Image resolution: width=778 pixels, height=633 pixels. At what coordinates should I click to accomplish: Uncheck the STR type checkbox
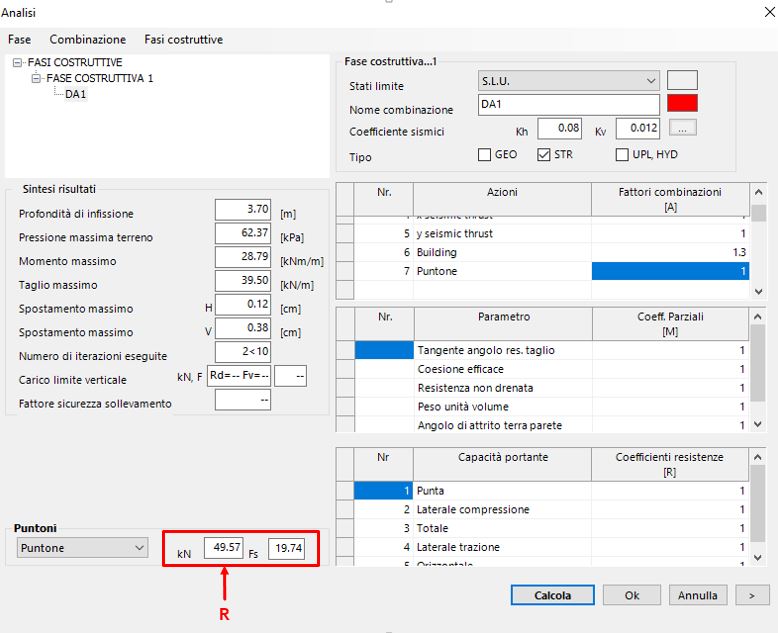tap(544, 155)
